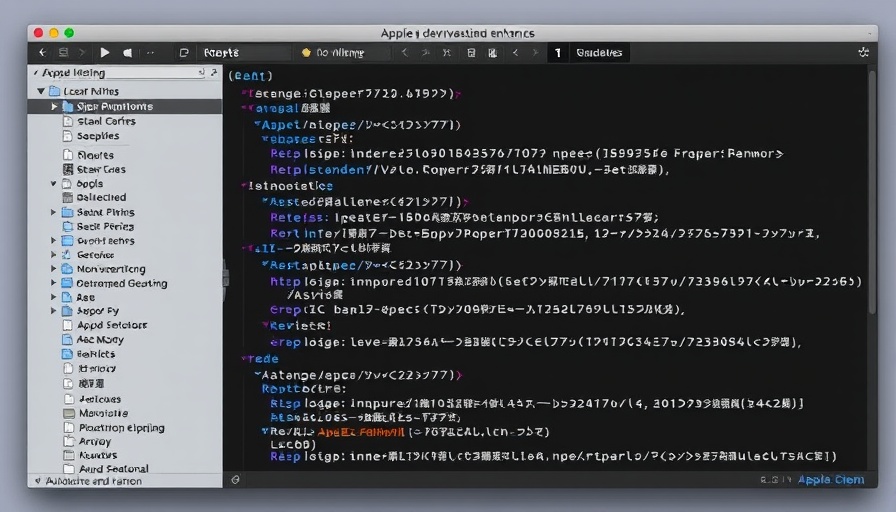Click the save (floppy disk) icon in toolbar
The image size is (896, 512).
pyautogui.click(x=471, y=53)
